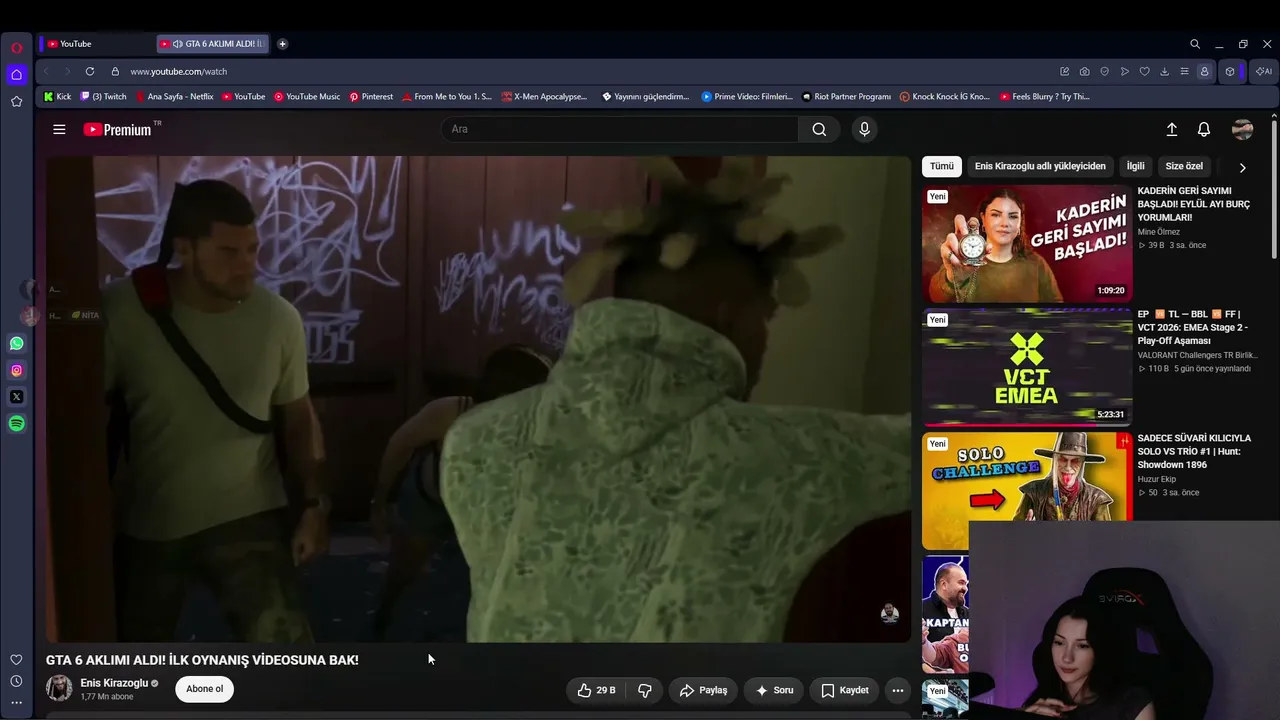Click the Soru button

774,690
